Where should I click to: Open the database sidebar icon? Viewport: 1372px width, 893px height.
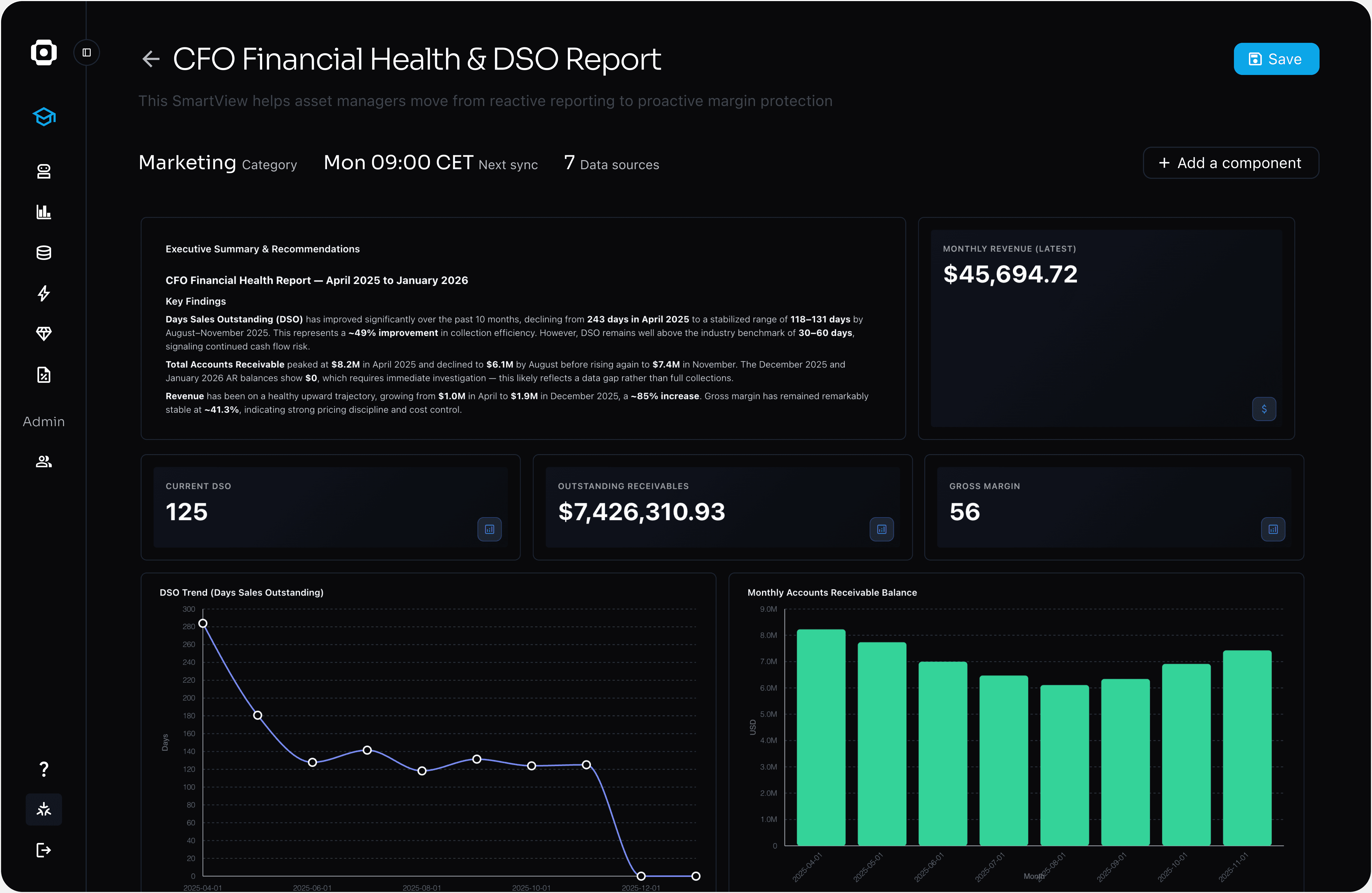click(x=44, y=253)
